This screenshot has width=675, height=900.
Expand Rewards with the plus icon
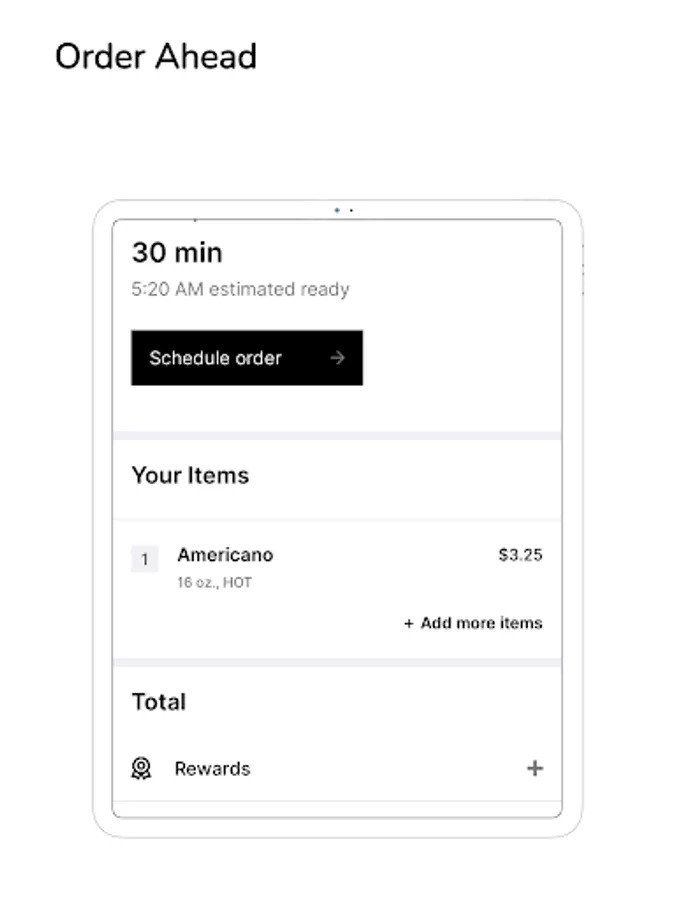(535, 768)
